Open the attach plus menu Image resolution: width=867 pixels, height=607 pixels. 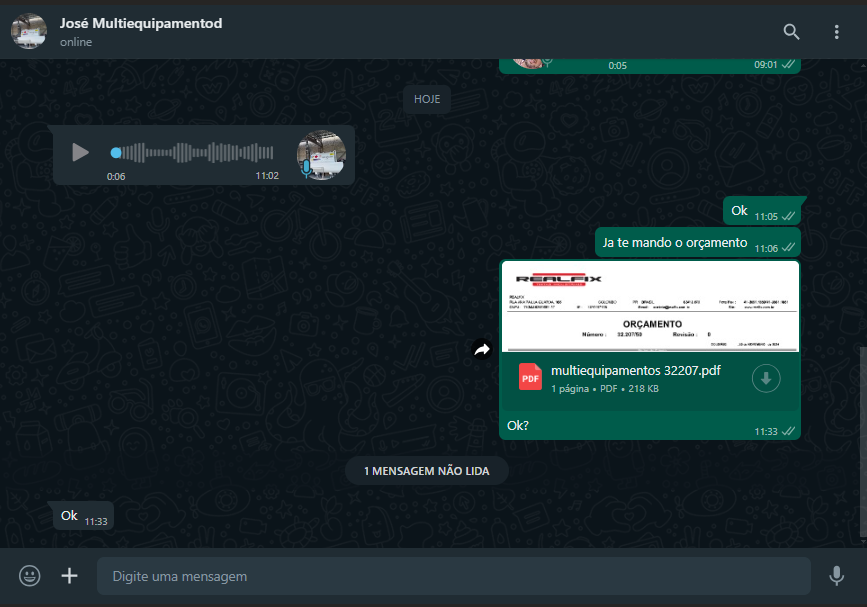pos(69,576)
